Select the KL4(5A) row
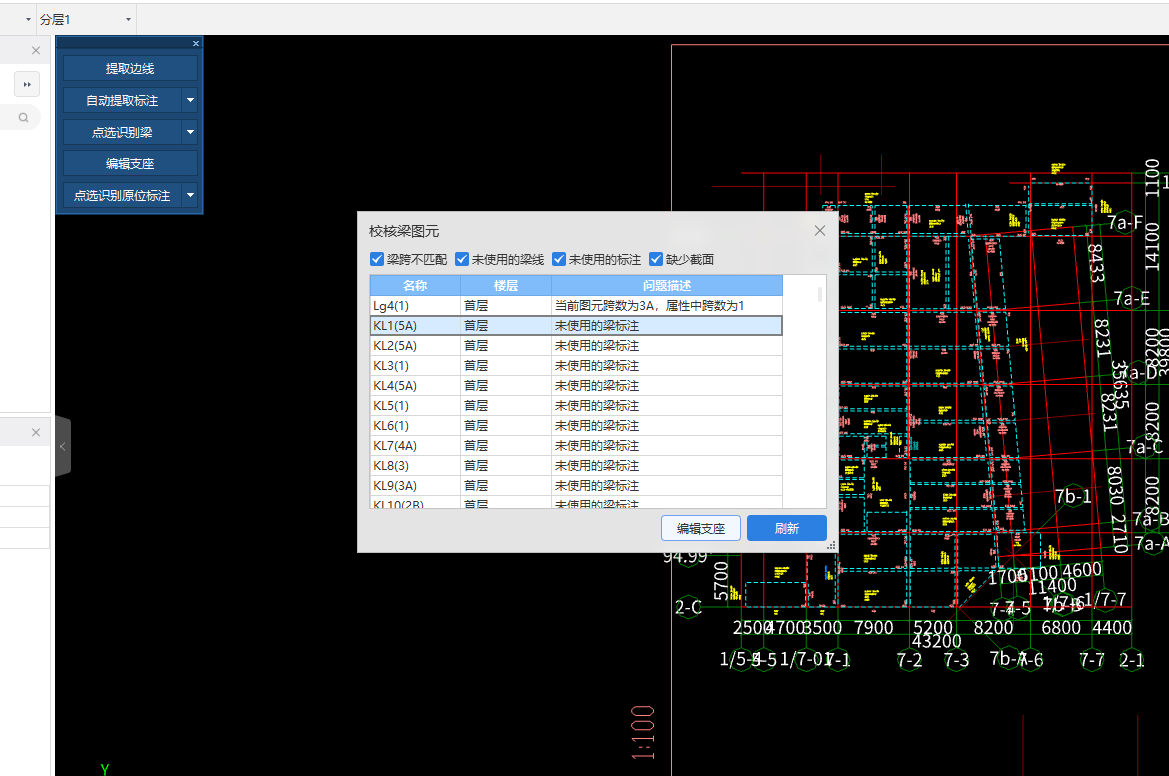Viewport: 1169px width, 776px height. (576, 385)
